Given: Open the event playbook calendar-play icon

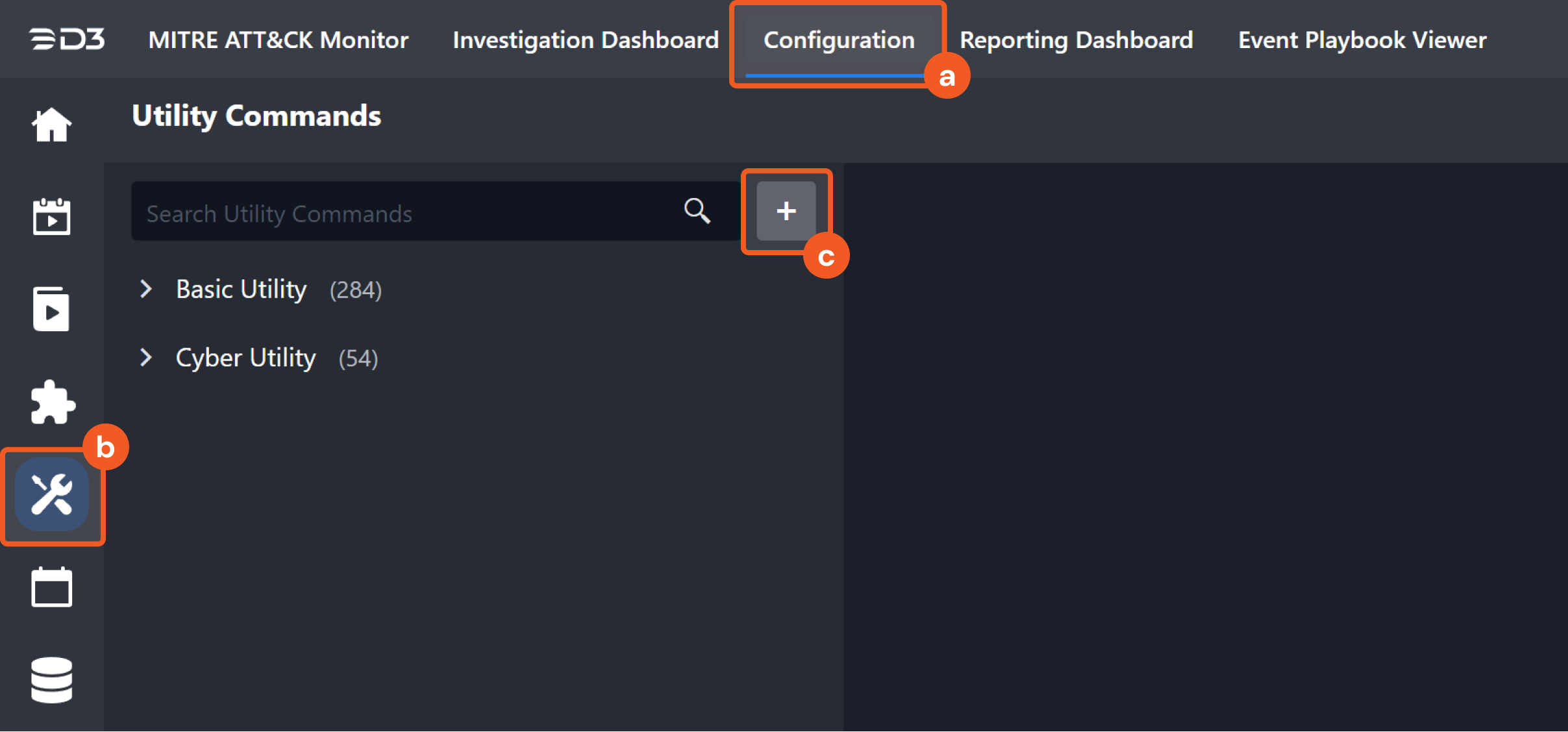Looking at the screenshot, I should point(51,217).
